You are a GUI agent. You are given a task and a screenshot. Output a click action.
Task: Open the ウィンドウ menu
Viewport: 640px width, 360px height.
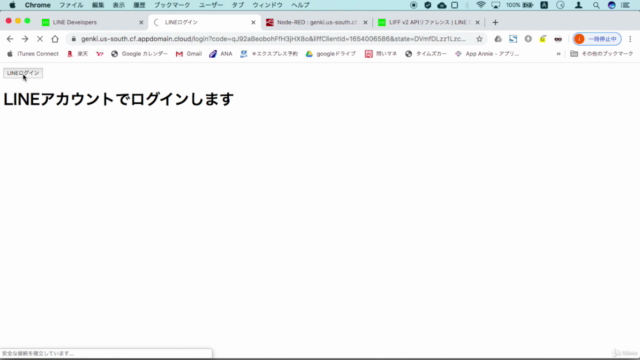(x=267, y=5)
